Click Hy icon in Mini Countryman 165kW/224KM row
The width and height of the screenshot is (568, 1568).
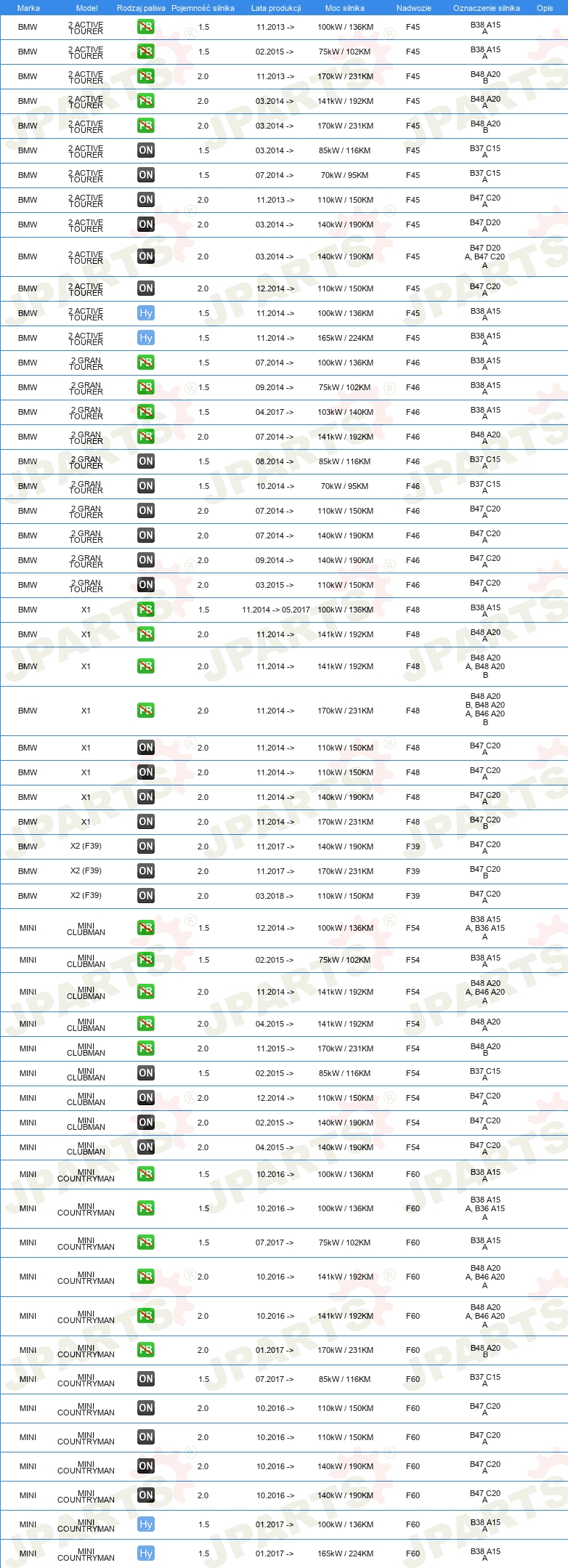(x=146, y=1553)
